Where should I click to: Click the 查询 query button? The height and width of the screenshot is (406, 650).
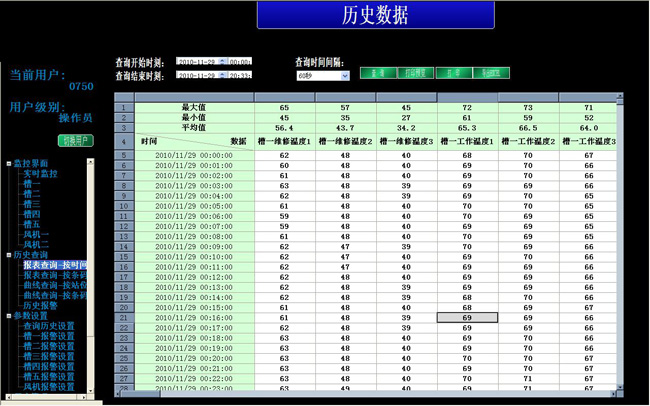(378, 73)
